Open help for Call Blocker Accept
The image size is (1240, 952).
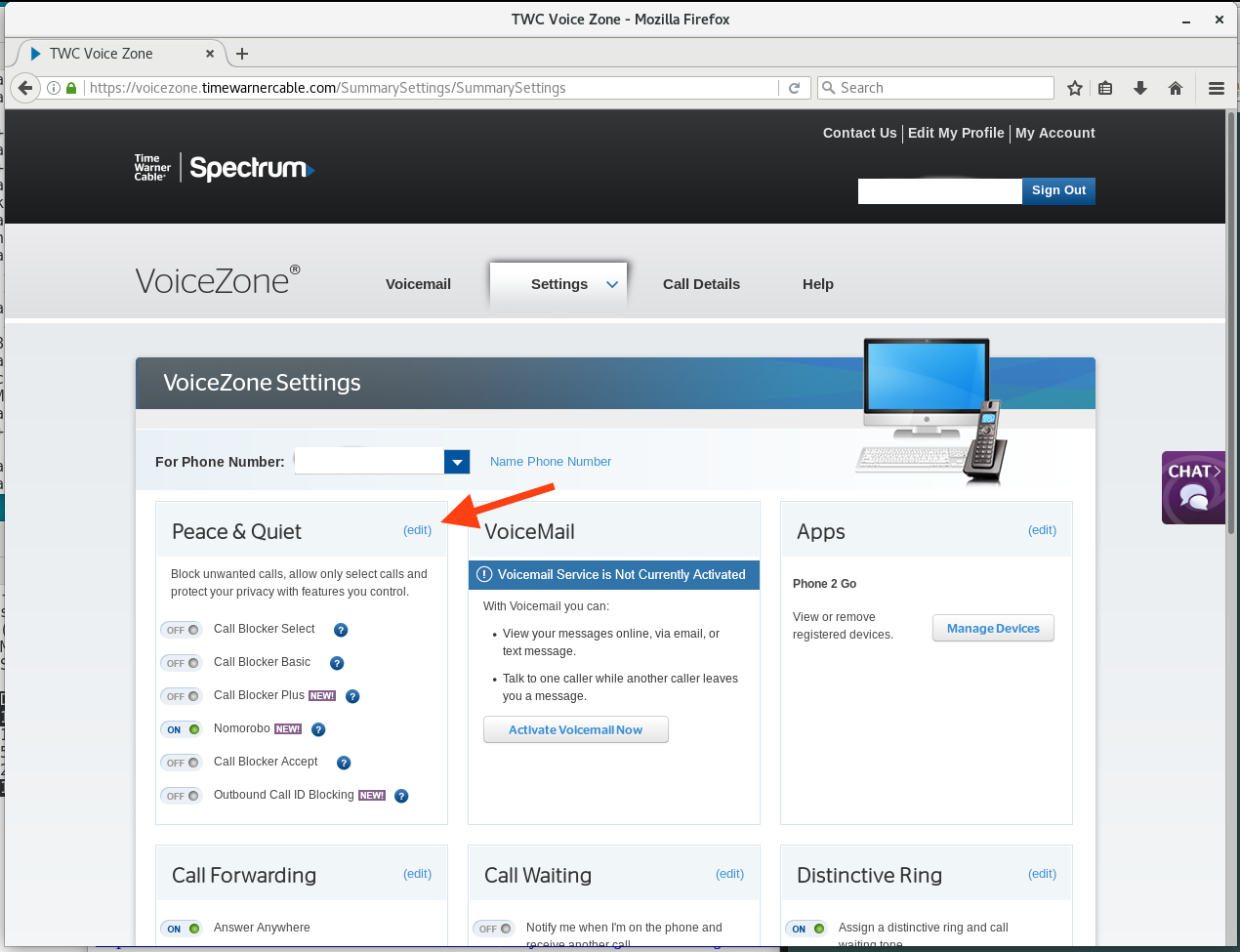coord(344,763)
